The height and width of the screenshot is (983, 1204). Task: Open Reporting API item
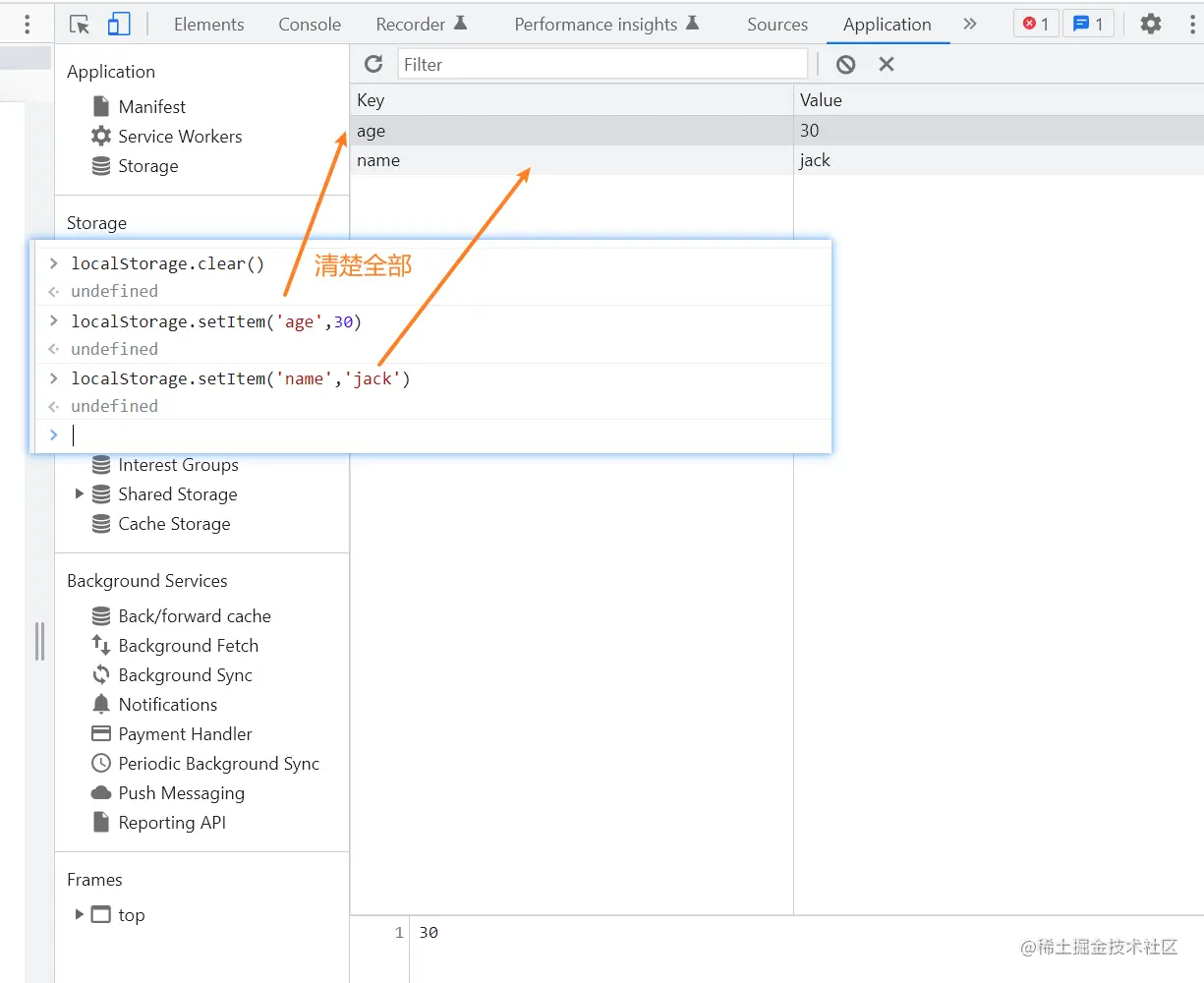point(172,823)
